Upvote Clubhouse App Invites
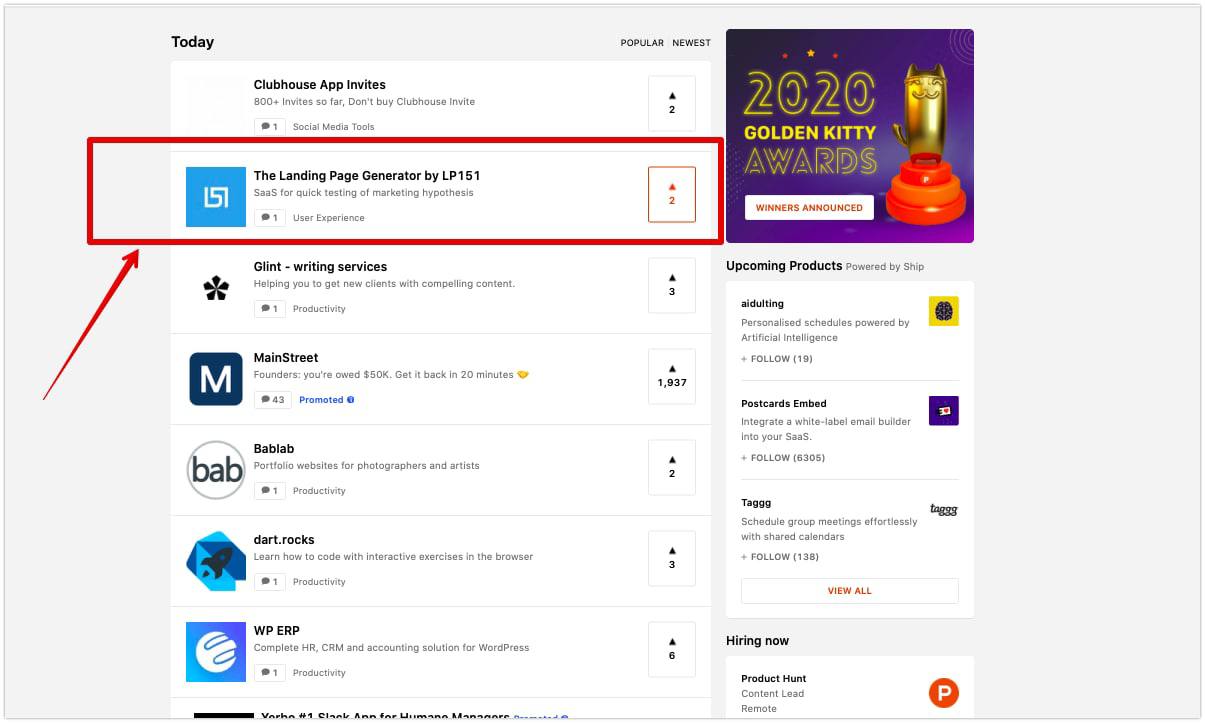Viewport: 1205px width, 723px height. point(671,103)
